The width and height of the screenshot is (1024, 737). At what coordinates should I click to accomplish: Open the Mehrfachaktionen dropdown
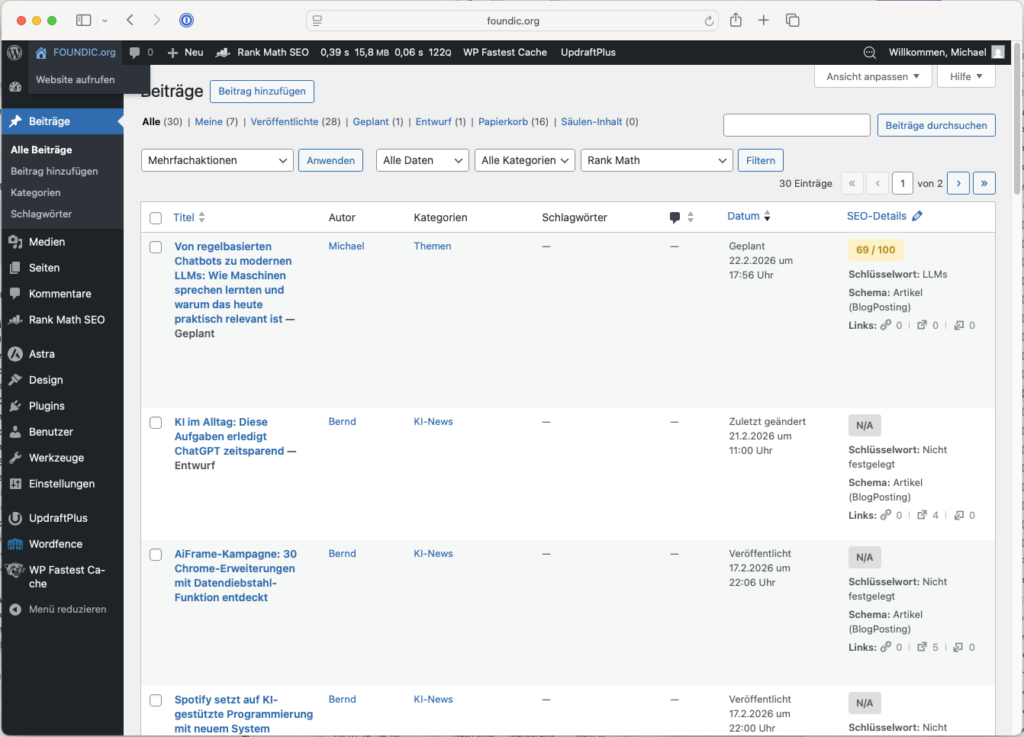(x=218, y=160)
